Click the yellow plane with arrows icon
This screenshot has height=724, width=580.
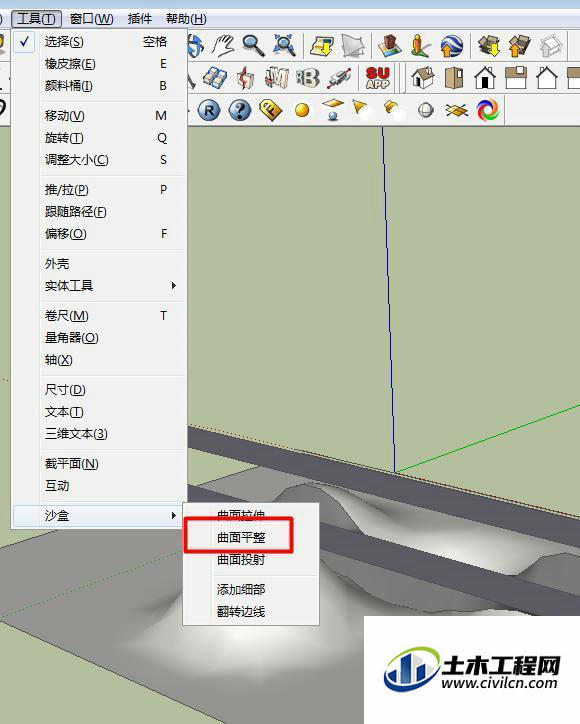456,110
